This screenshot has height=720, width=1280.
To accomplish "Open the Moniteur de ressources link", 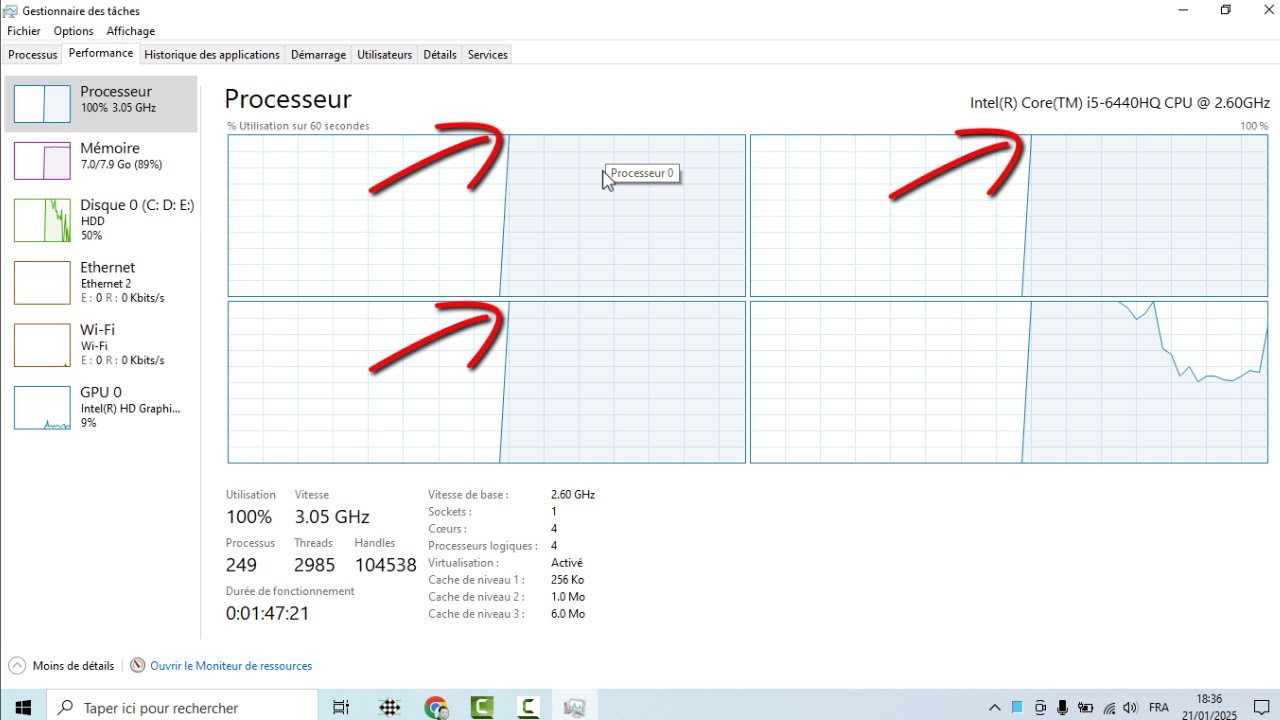I will (x=231, y=666).
